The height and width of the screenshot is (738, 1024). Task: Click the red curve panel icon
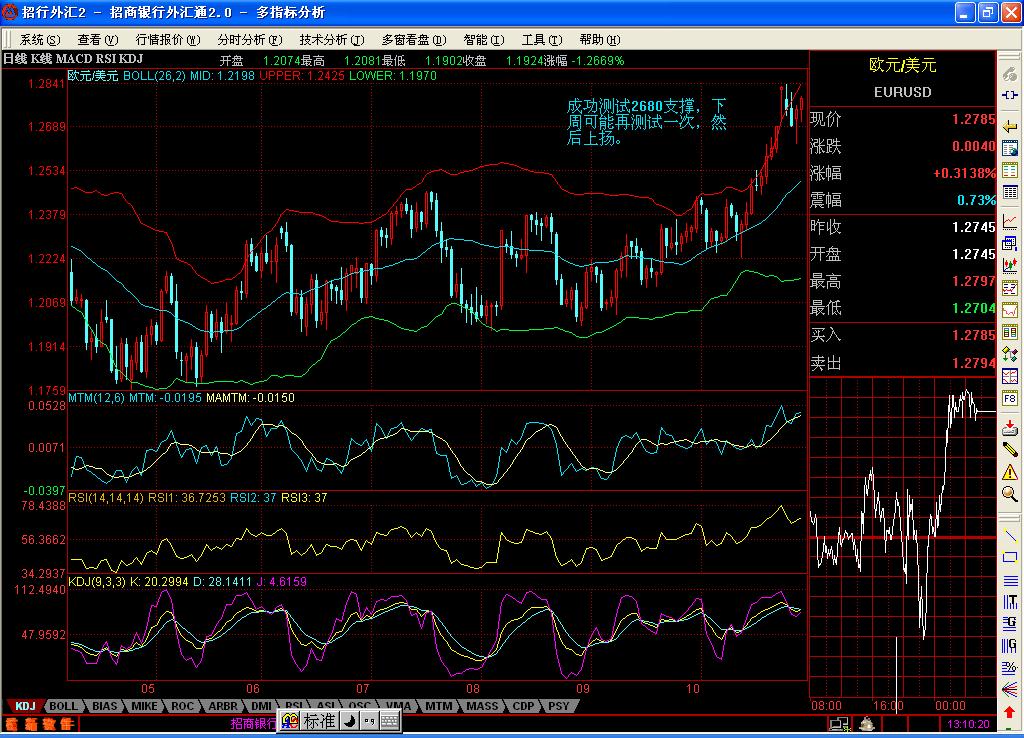pos(1010,310)
